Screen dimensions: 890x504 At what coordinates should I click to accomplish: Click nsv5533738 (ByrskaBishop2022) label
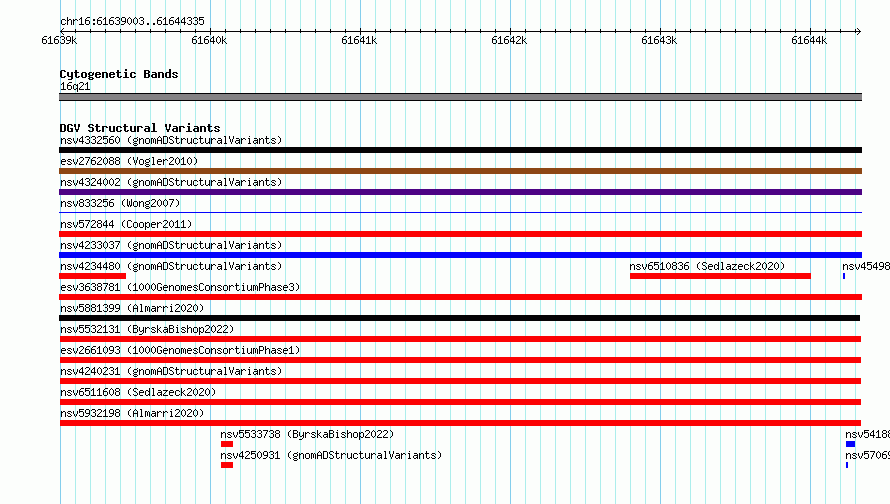[x=307, y=434]
